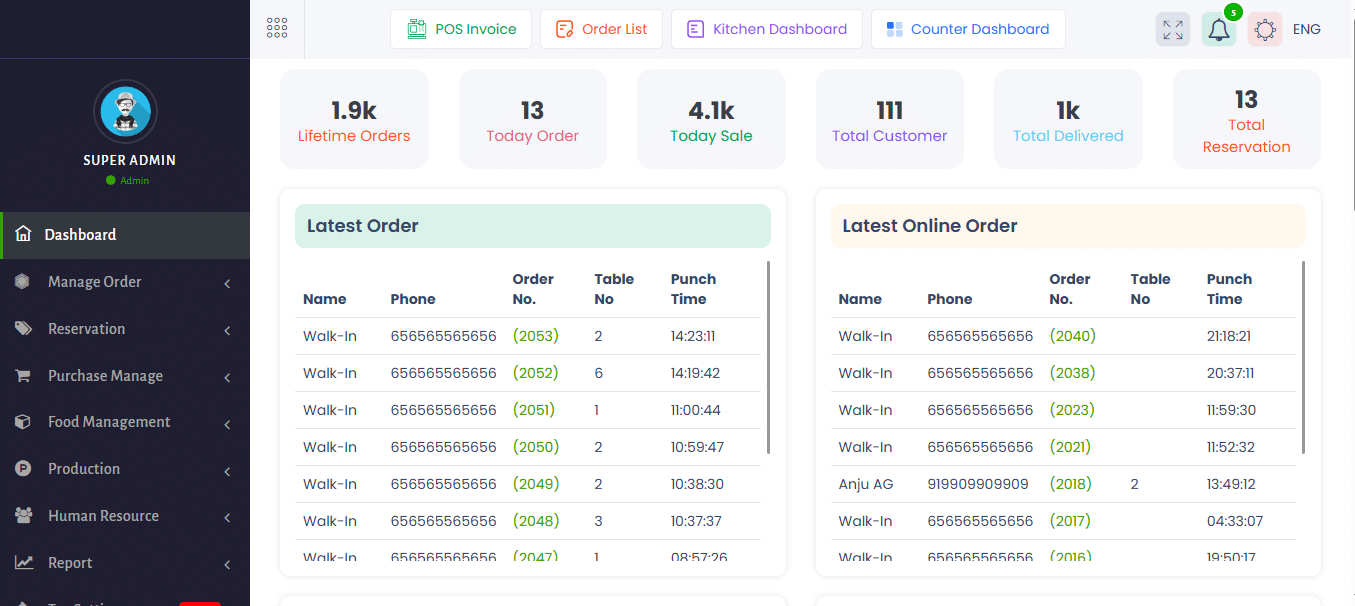Click the Lifetime Orders card

[354, 119]
